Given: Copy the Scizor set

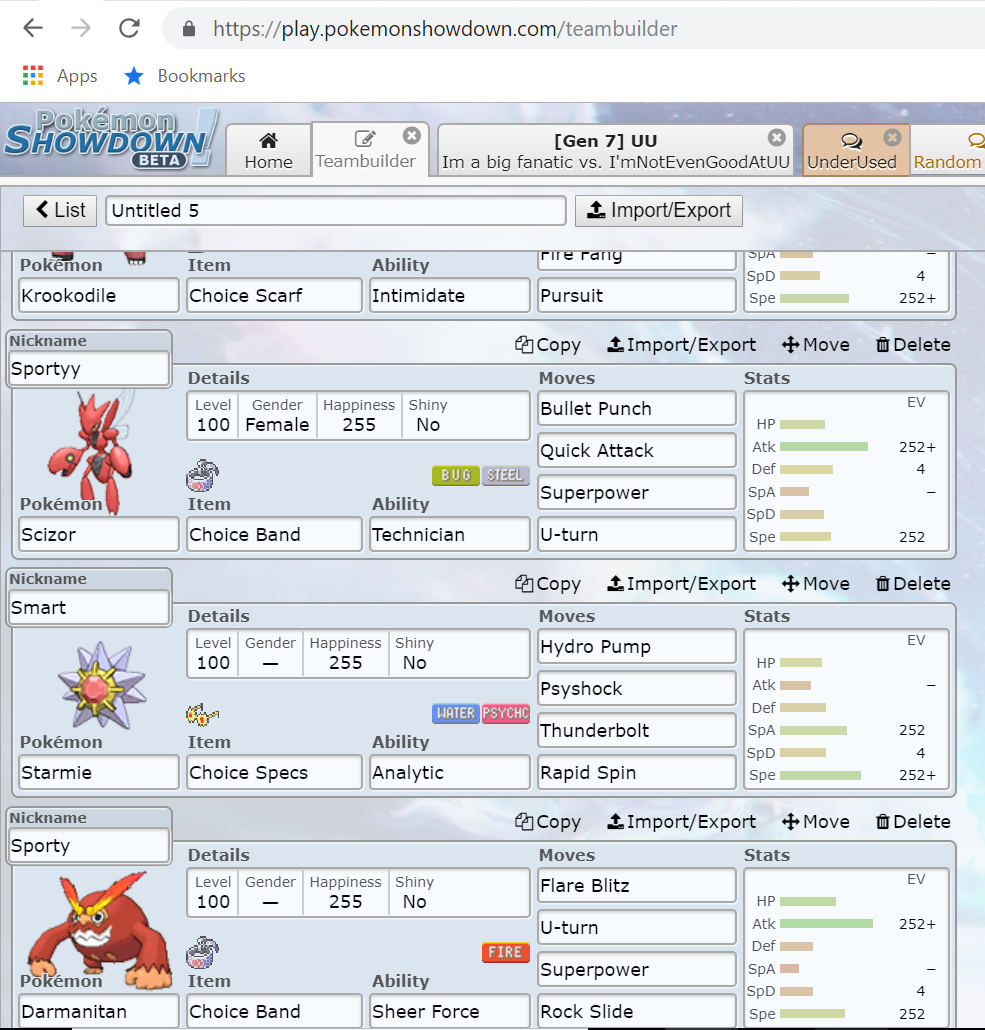Looking at the screenshot, I should coord(548,345).
